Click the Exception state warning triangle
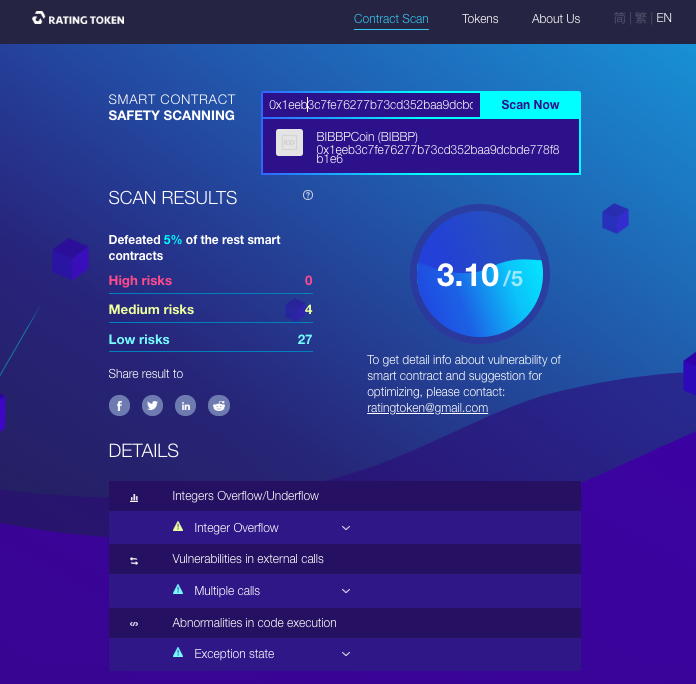 point(178,652)
